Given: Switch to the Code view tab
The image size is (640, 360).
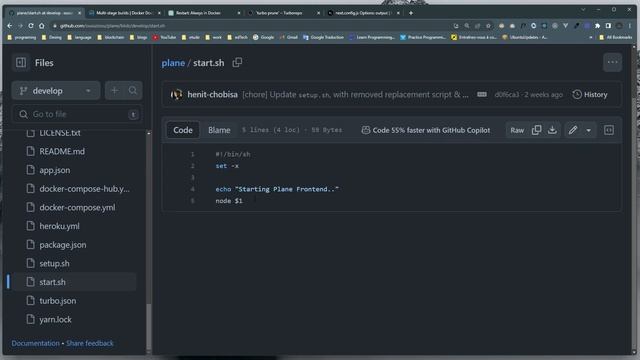Looking at the screenshot, I should pyautogui.click(x=182, y=130).
